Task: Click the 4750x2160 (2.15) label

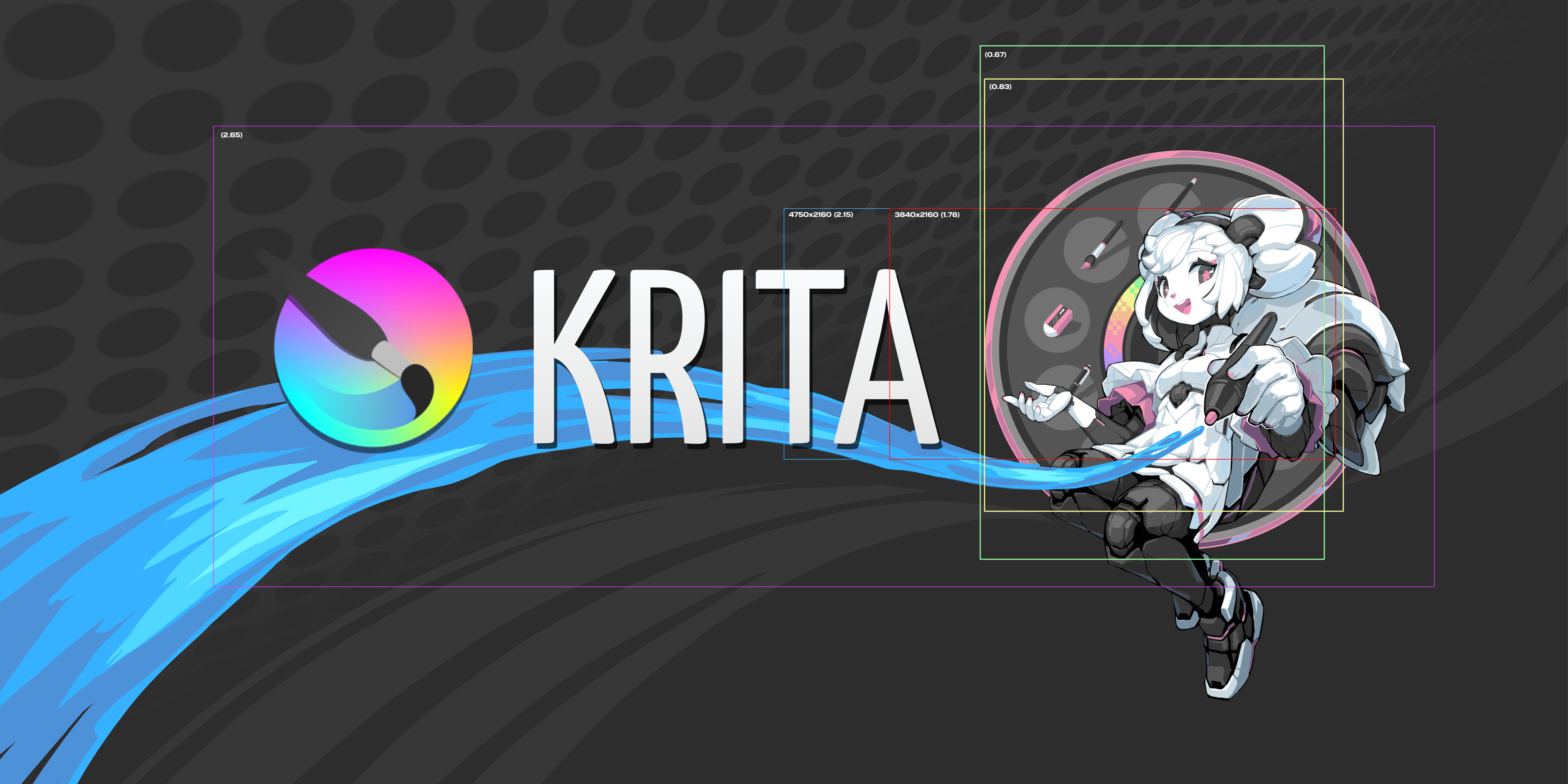Action: [820, 214]
